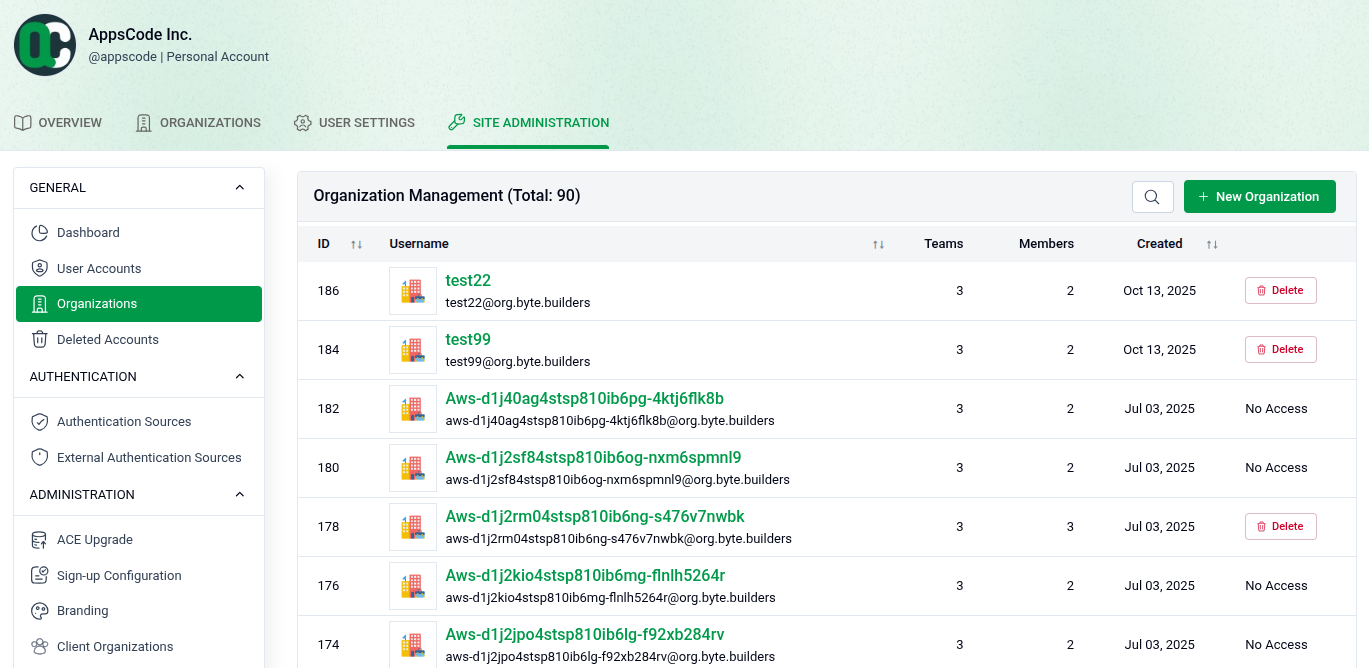Sort the table by ID column
The height and width of the screenshot is (668, 1369).
tap(356, 243)
